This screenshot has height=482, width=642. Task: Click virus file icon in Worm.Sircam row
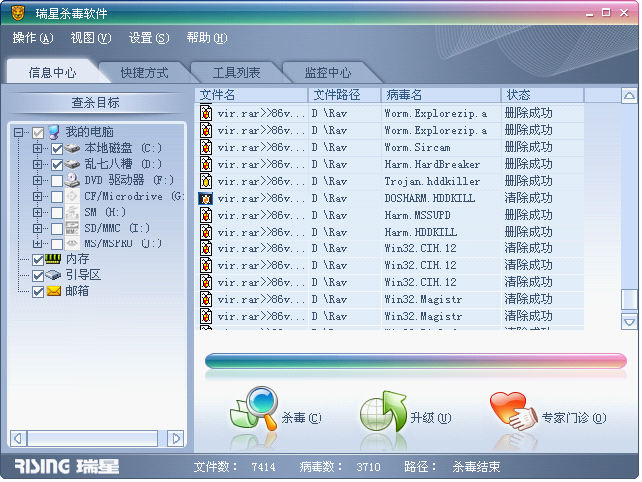[206, 147]
